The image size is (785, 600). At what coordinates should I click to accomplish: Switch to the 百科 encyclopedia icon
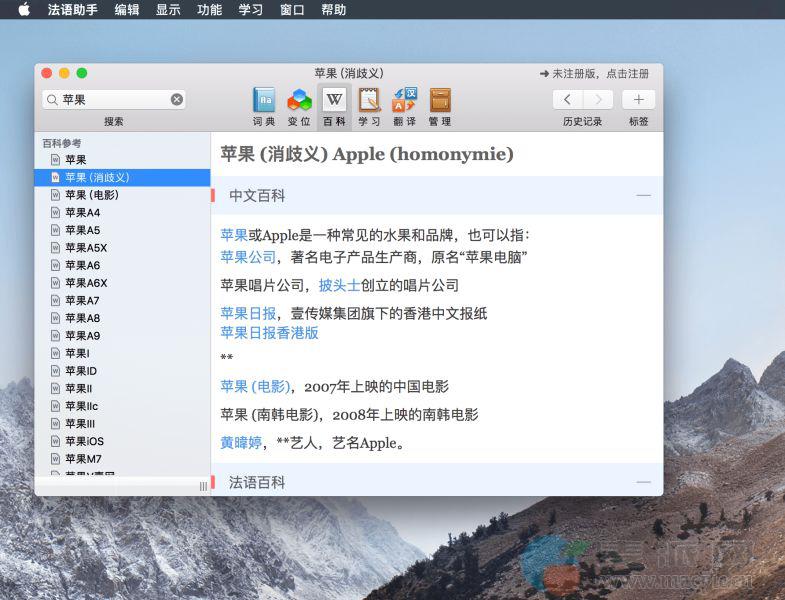click(x=334, y=101)
